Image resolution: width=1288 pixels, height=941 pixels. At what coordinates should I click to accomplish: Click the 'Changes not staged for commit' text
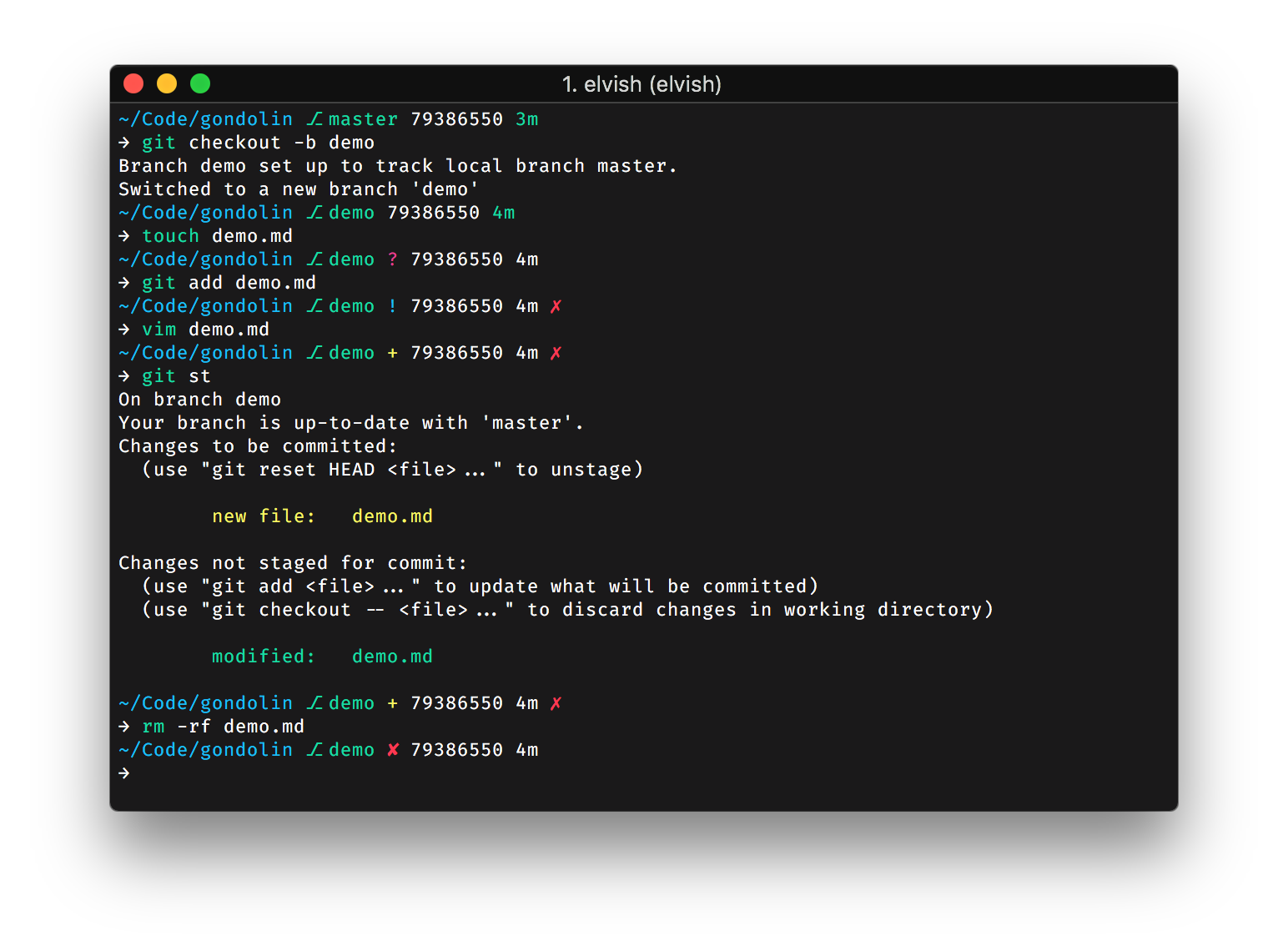[x=293, y=563]
